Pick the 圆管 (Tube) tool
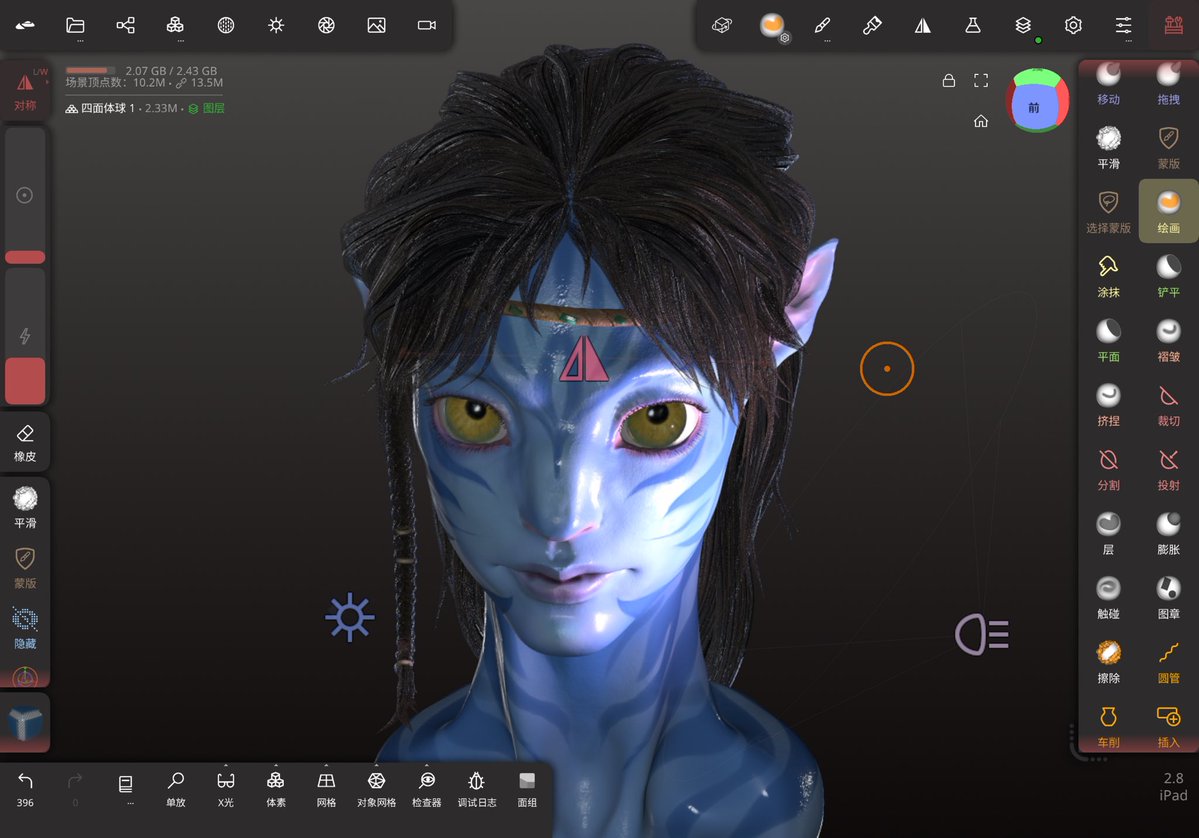 [x=1168, y=661]
